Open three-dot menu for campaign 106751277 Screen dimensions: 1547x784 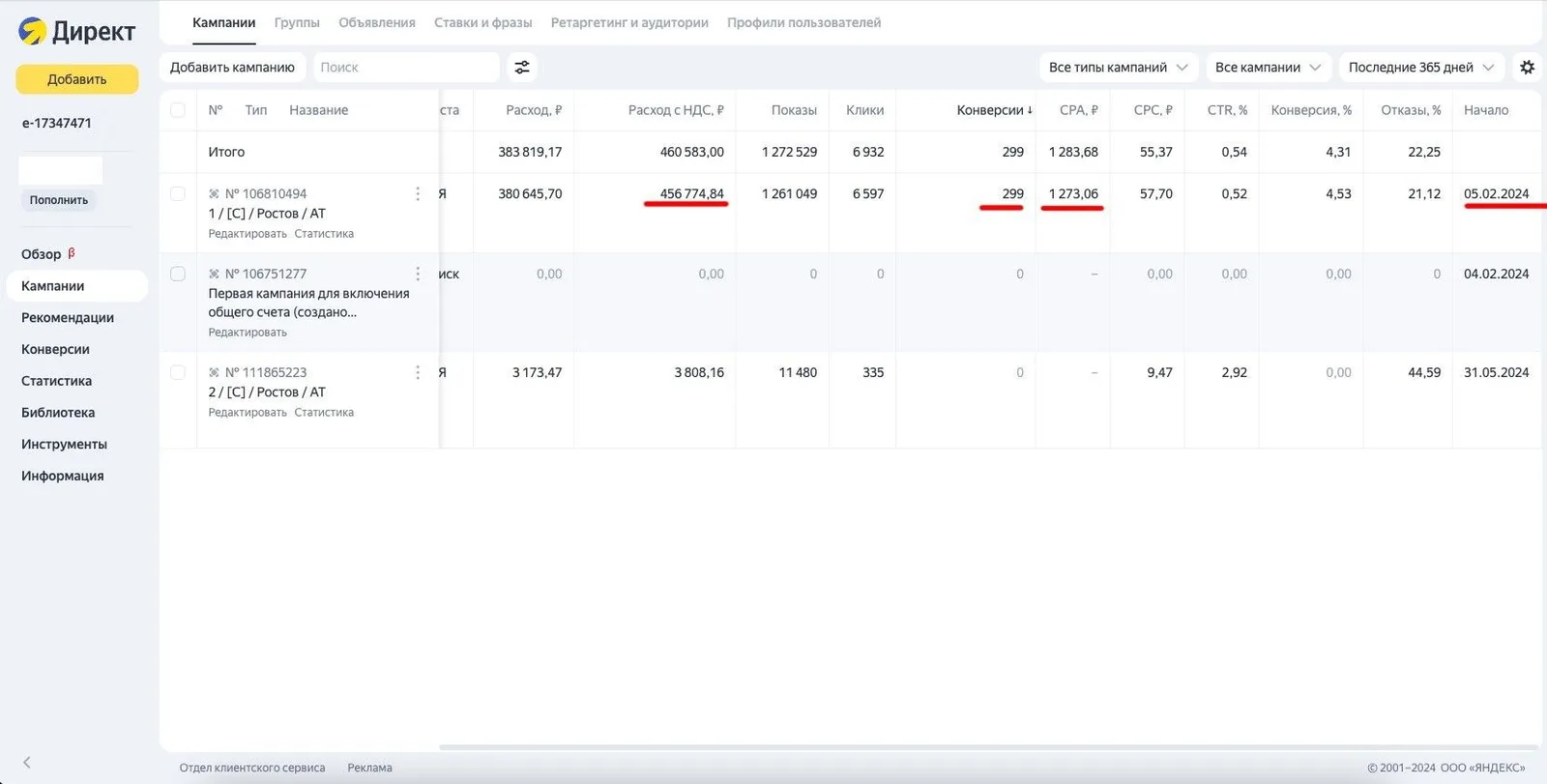point(418,274)
